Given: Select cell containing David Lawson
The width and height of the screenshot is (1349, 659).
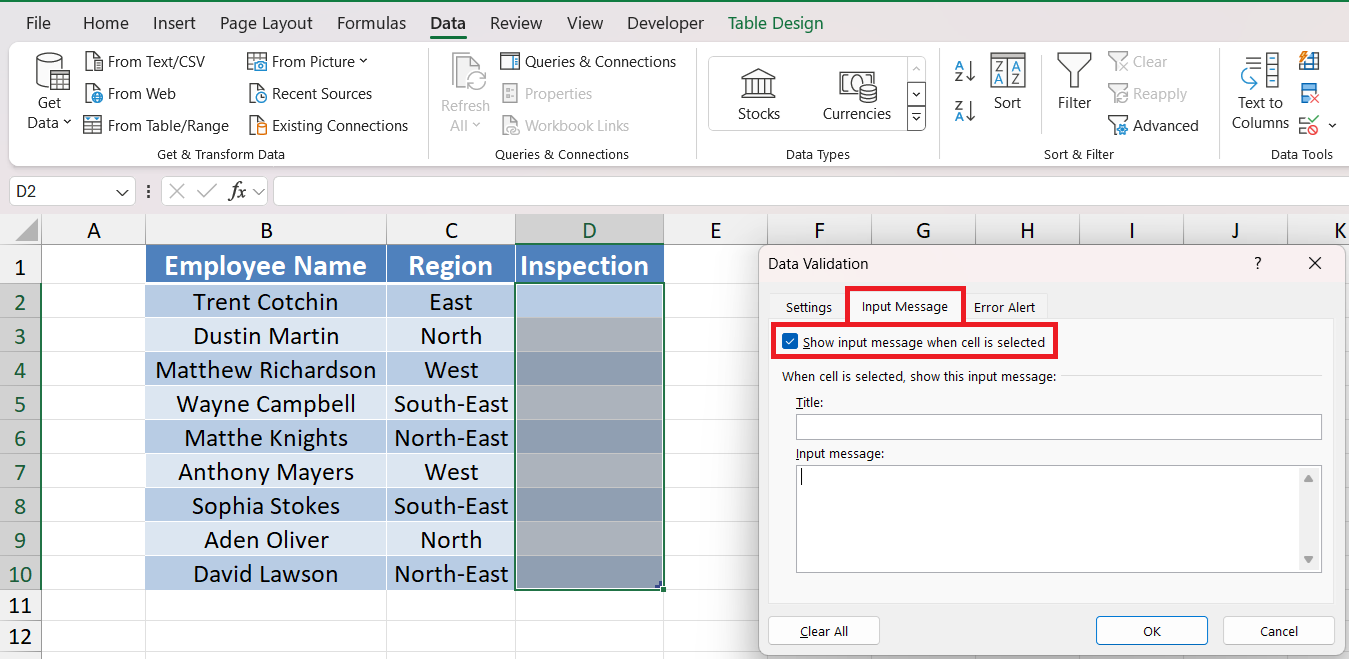Looking at the screenshot, I should coord(266,574).
